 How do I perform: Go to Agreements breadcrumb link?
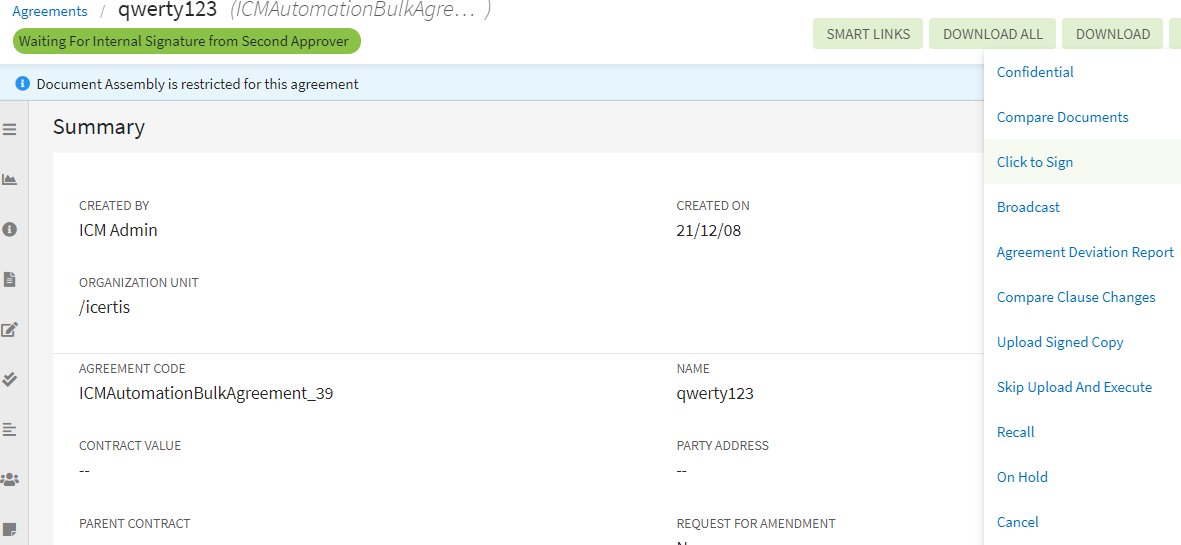(x=50, y=11)
